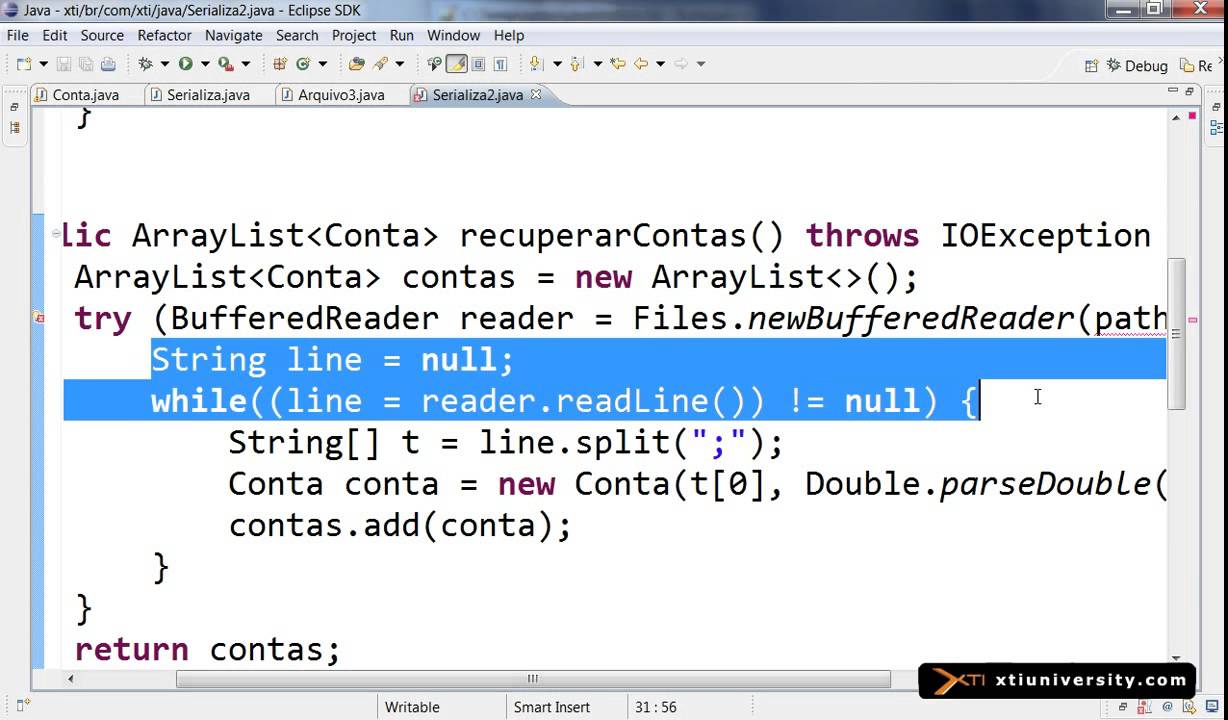Maximize the editor area

(1190, 91)
